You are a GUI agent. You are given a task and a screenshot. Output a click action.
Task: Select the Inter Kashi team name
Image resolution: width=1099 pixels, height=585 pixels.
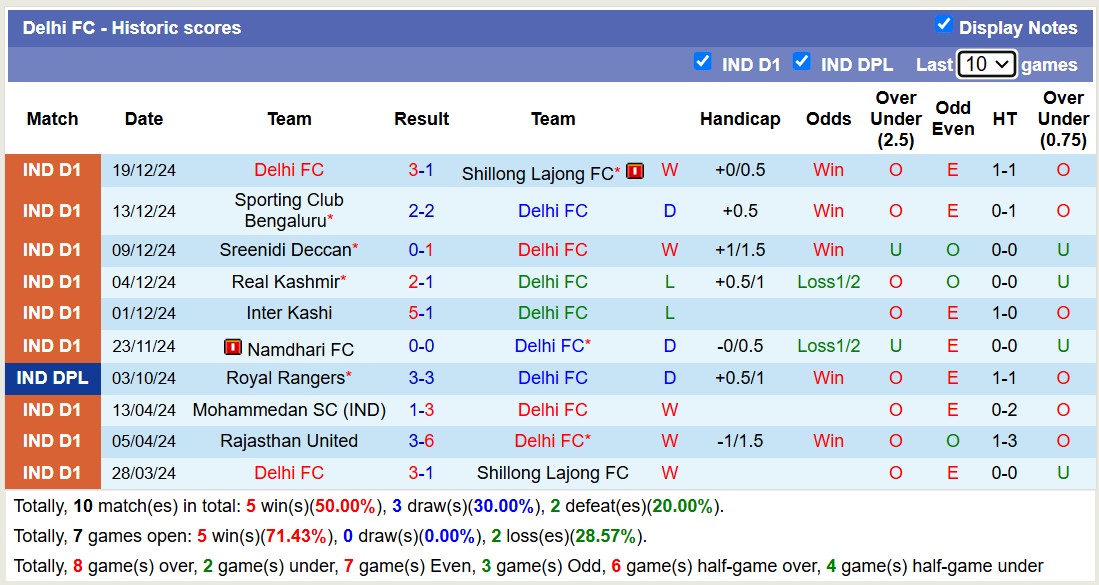click(289, 313)
